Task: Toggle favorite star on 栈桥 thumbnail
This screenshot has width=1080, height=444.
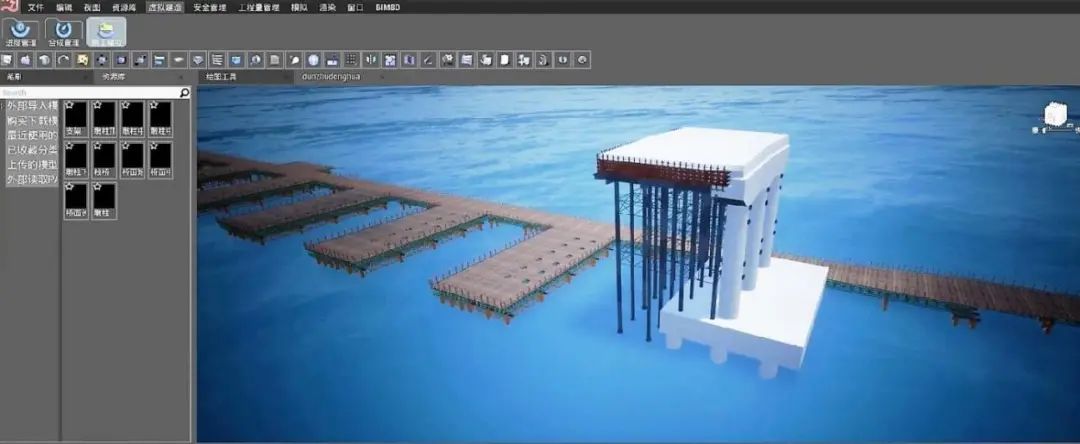Action: pyautogui.click(x=97, y=146)
